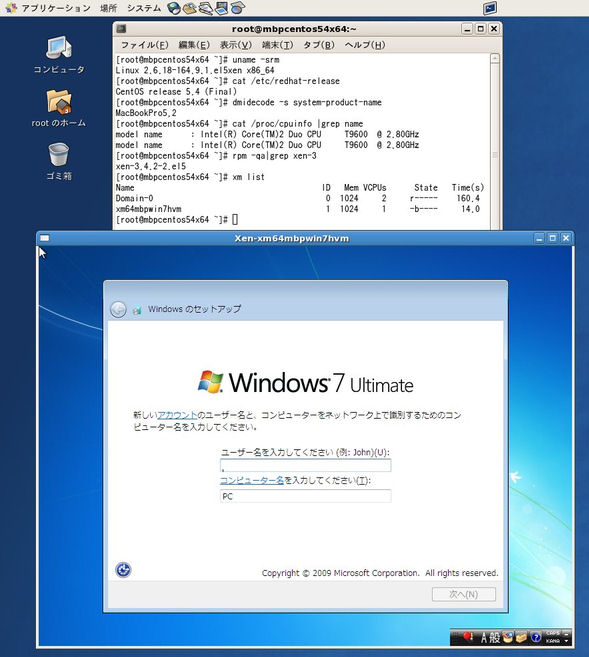Launch the email client icon in top panel

[189, 8]
